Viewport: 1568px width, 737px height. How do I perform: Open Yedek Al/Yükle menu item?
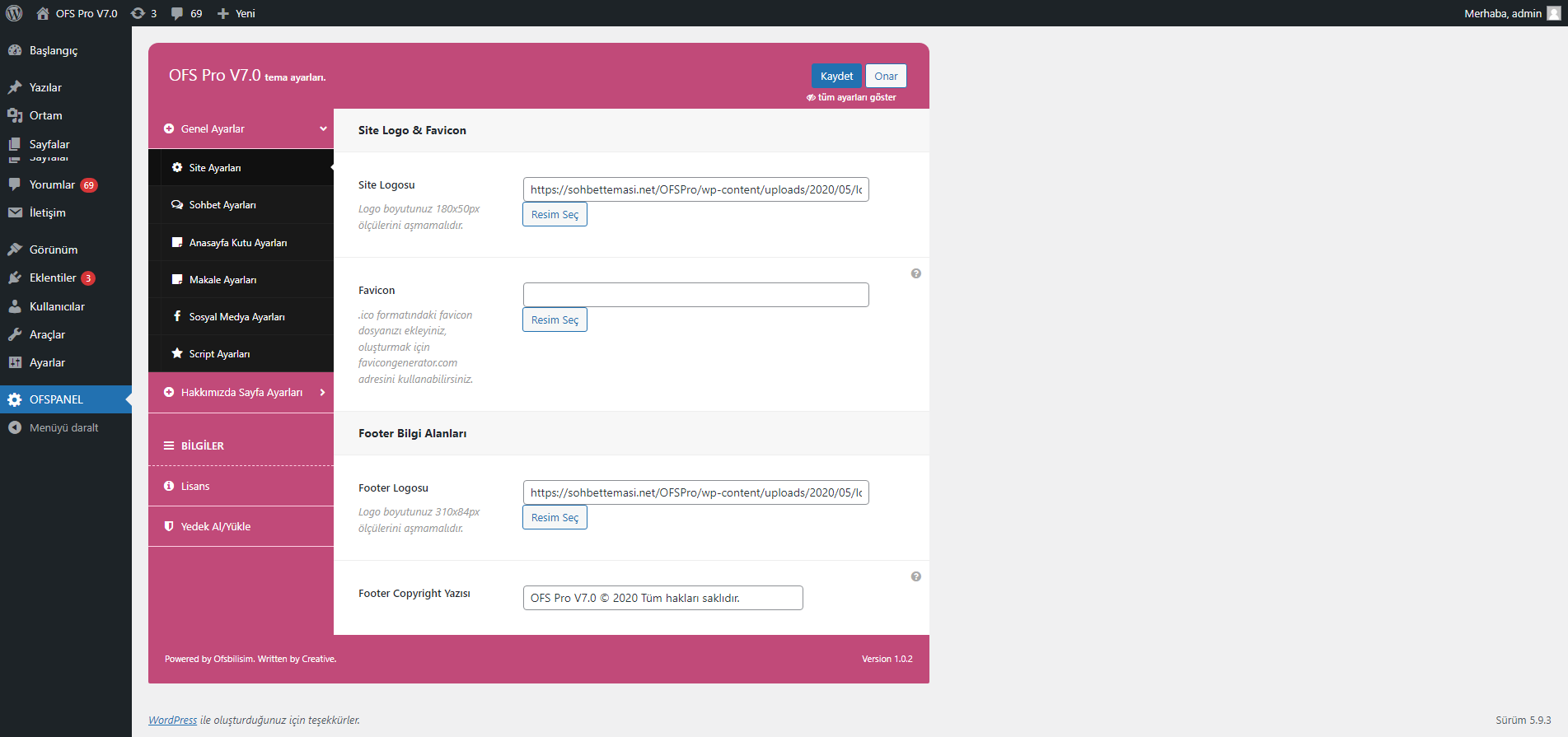tap(241, 526)
